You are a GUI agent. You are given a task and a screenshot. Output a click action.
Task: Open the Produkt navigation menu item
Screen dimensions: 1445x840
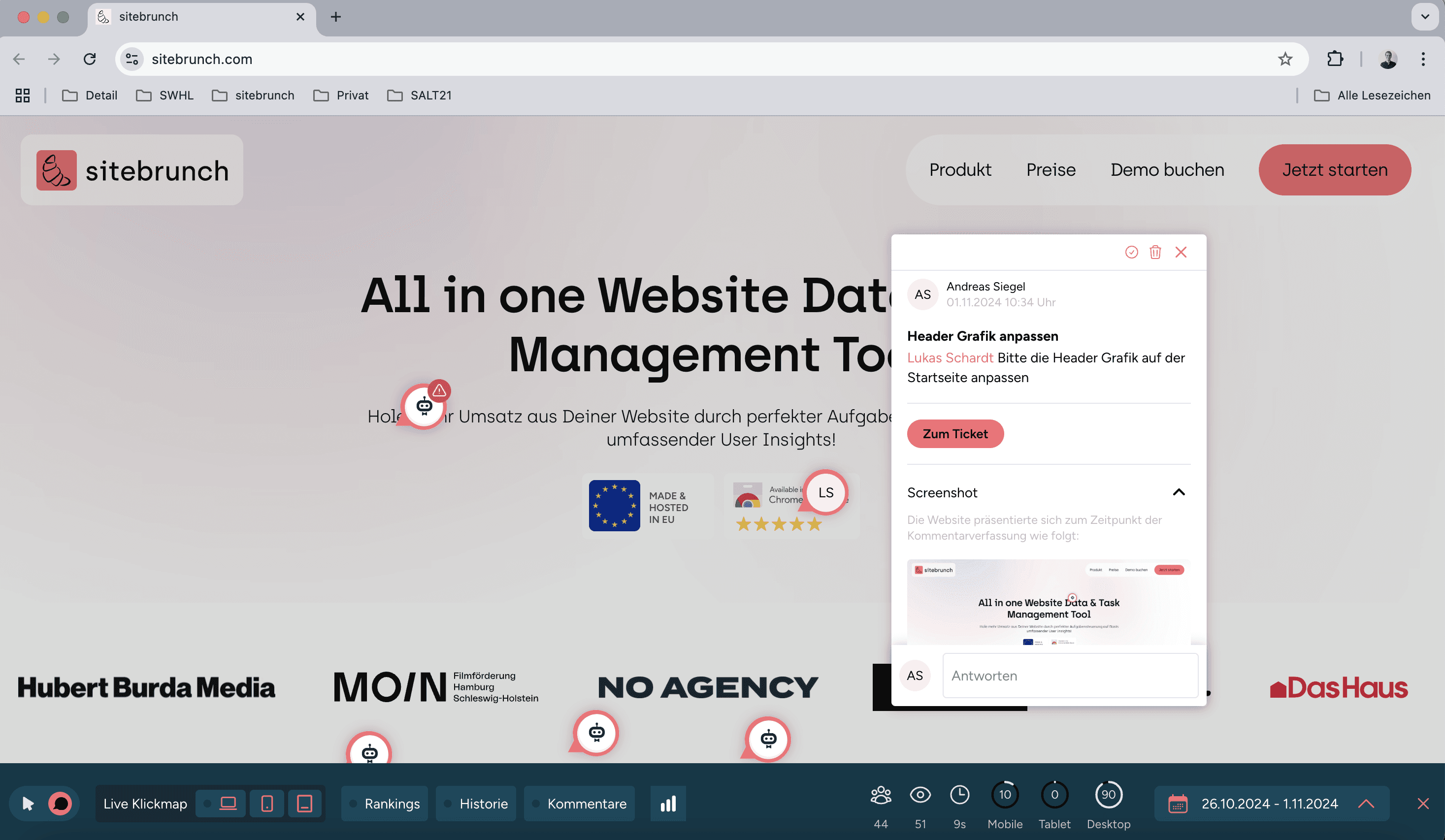[x=960, y=170]
